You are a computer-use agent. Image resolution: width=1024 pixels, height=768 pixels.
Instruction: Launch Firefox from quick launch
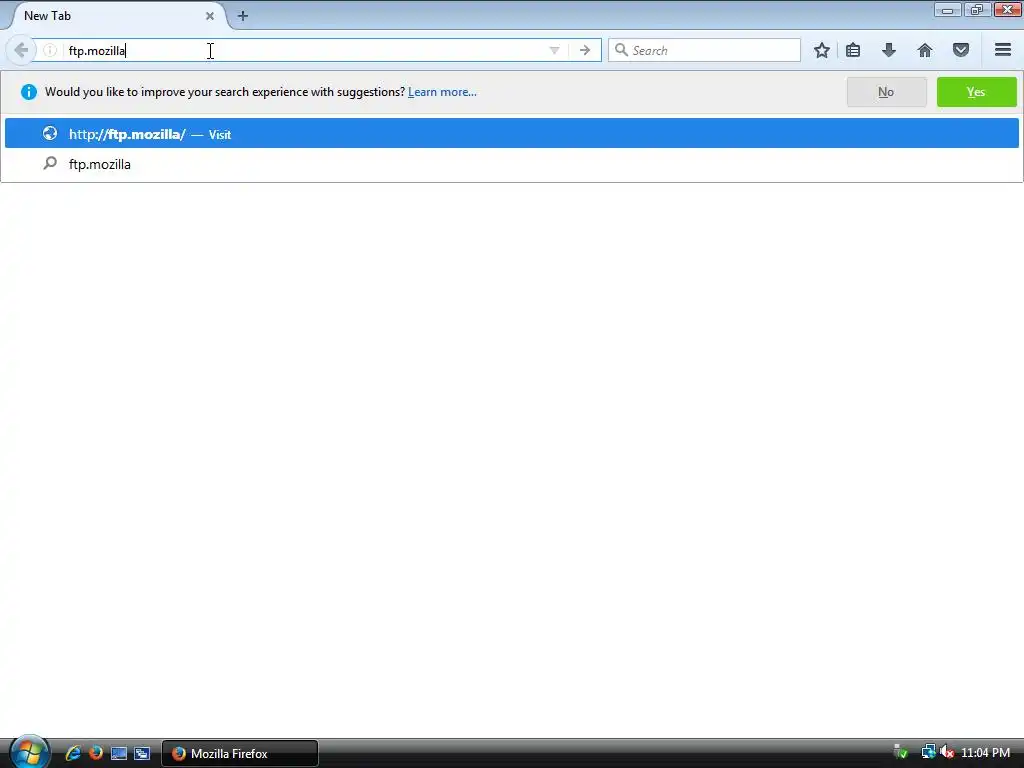click(96, 753)
